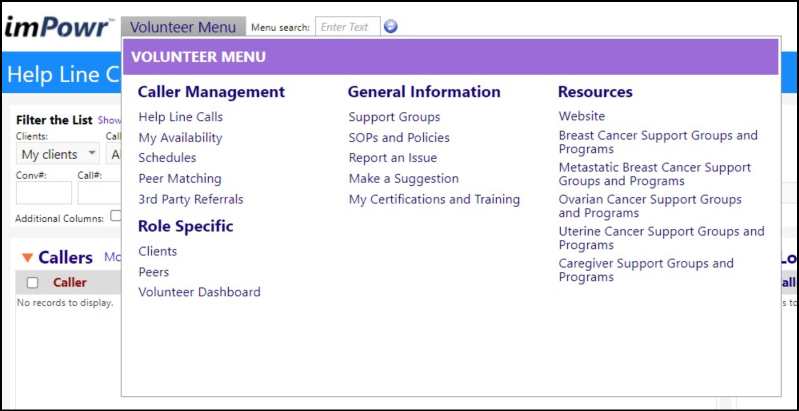799x411 pixels.
Task: Click the Conv# input box
Action: 44,193
